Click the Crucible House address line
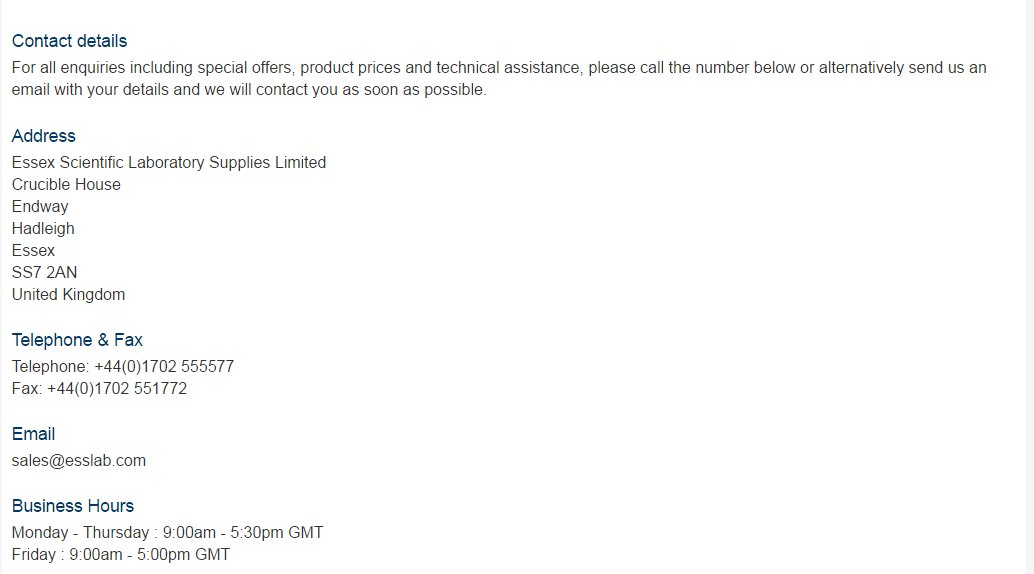The image size is (1034, 574). pos(66,185)
